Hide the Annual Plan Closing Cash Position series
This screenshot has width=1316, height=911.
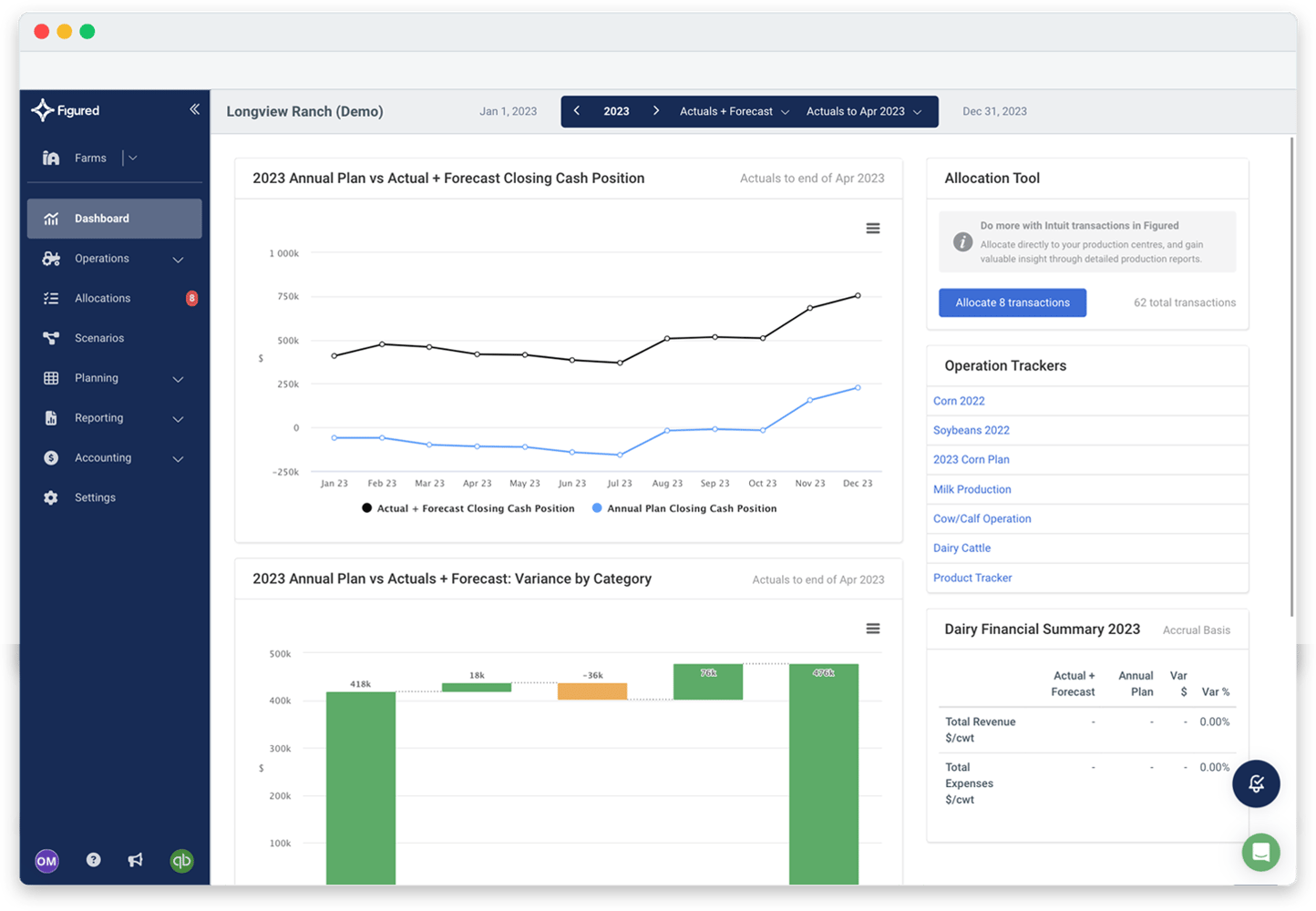pyautogui.click(x=684, y=508)
